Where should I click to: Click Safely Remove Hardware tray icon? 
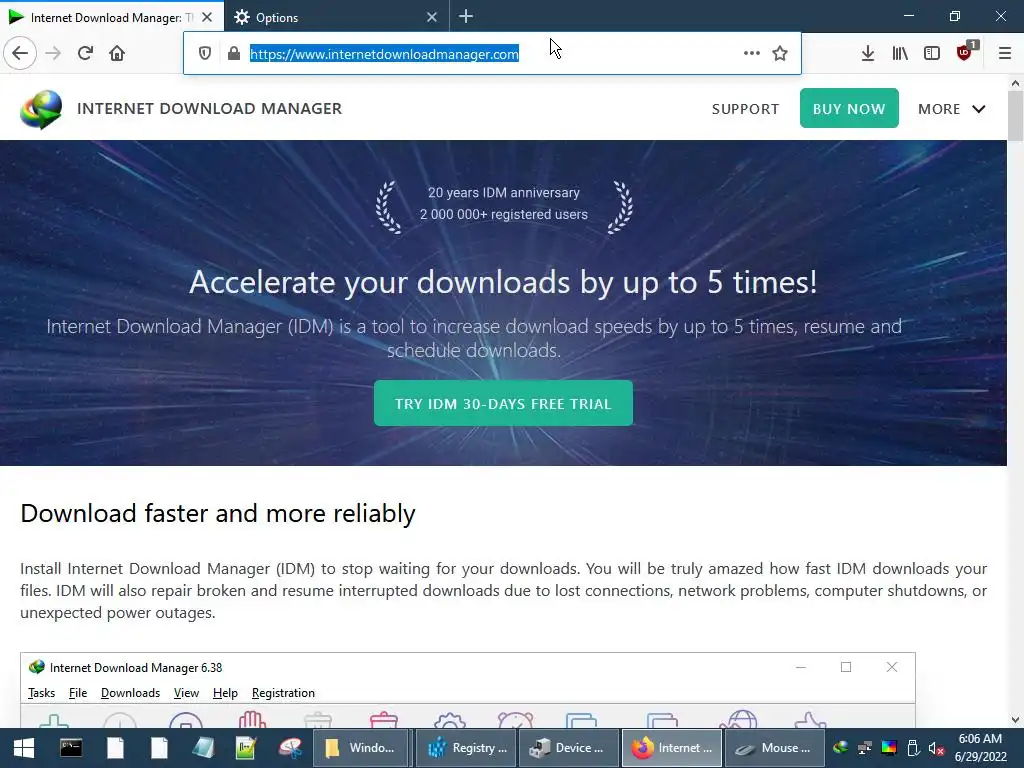(914, 748)
